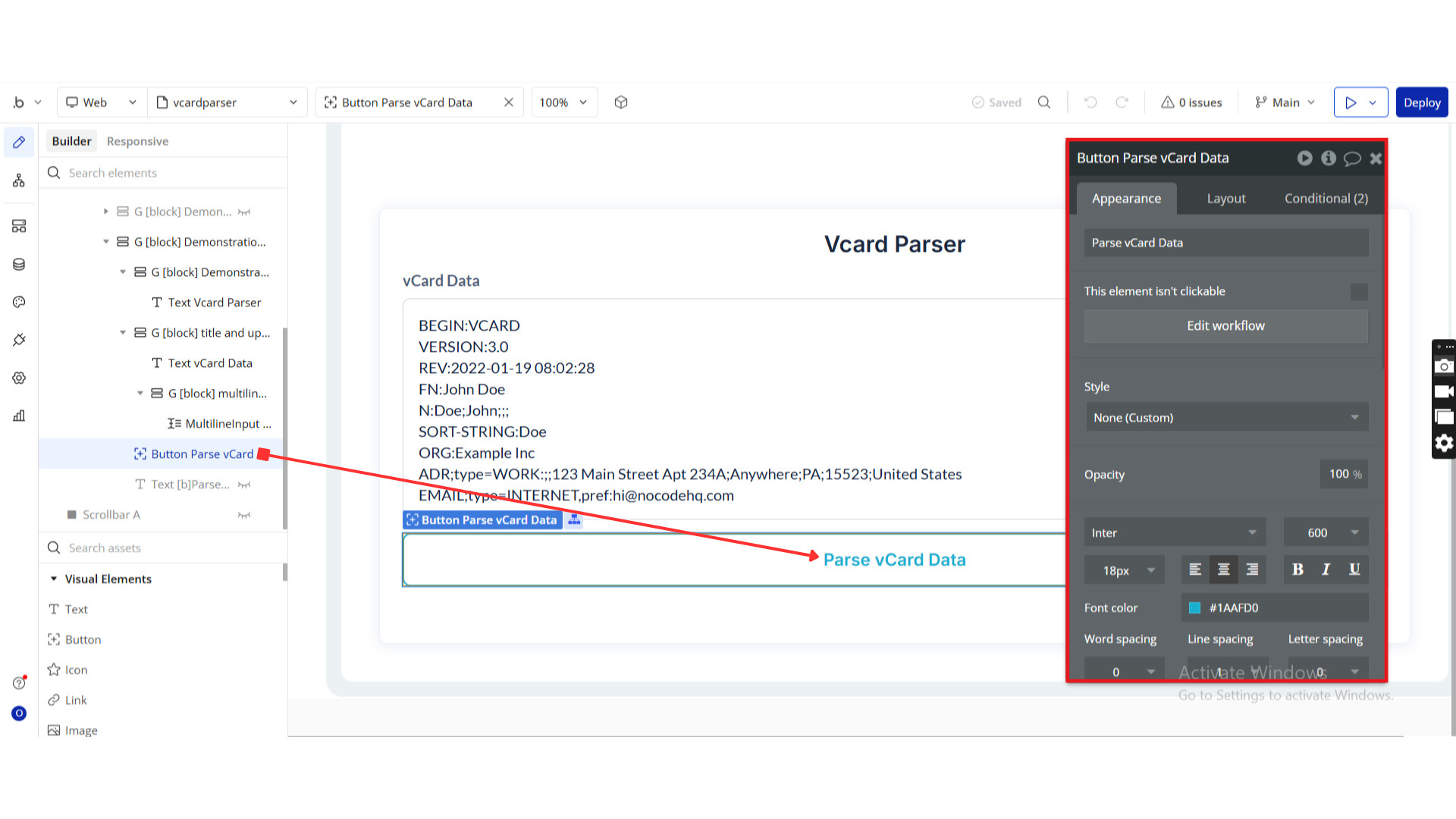Viewport: 1456px width, 819px height.
Task: Open the Plugins tab icon
Action: click(19, 340)
